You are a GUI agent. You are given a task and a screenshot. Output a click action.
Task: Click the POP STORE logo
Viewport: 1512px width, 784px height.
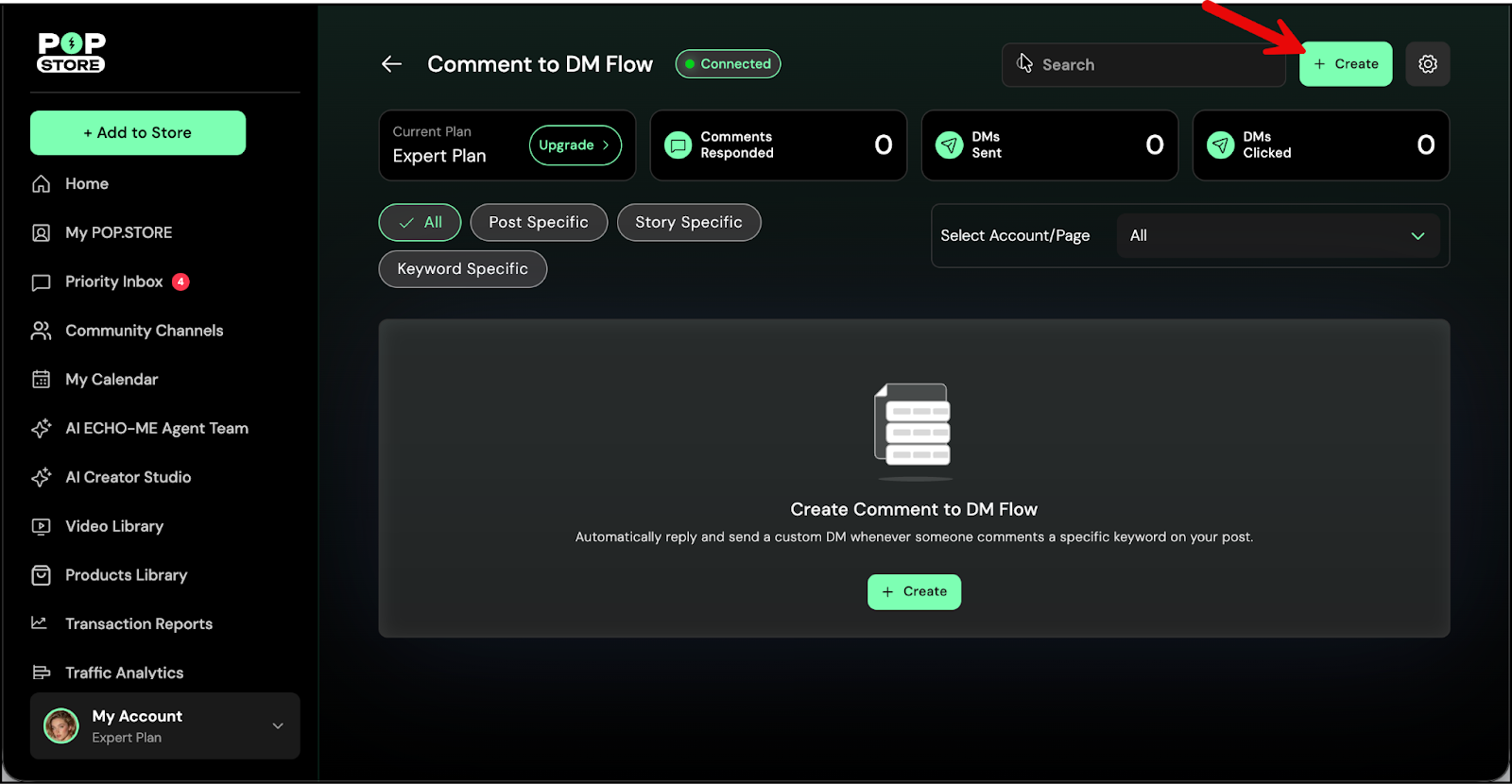[71, 53]
